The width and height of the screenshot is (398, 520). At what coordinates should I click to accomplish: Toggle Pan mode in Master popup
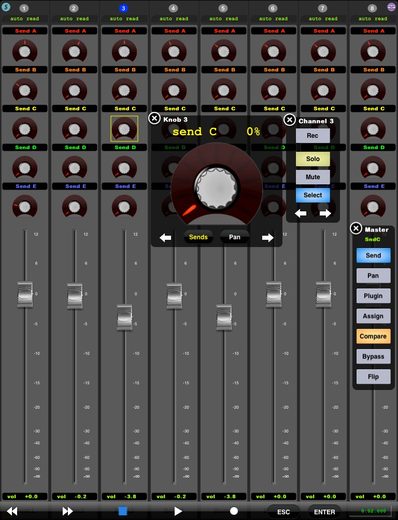373,276
